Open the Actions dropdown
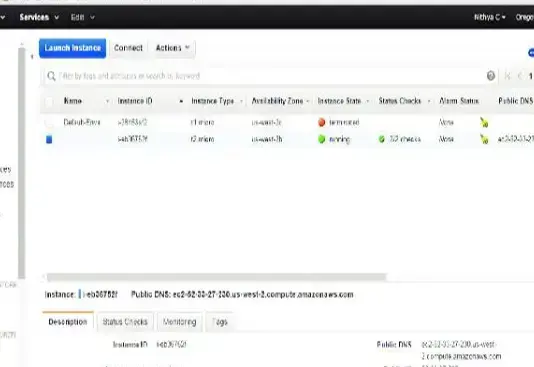The image size is (534, 367). (173, 48)
